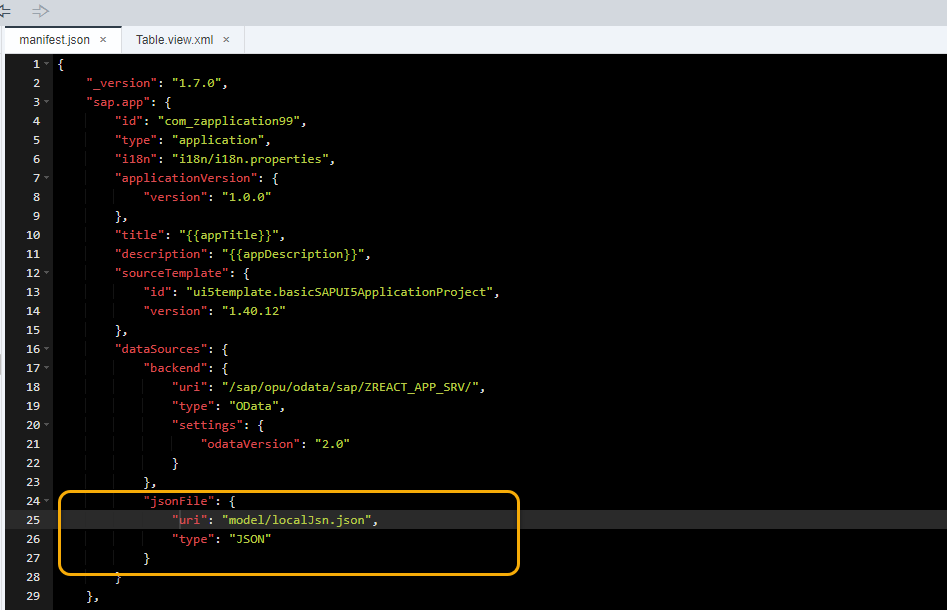Close the manifest.json tab
This screenshot has height=610, width=947.
pyautogui.click(x=103, y=40)
